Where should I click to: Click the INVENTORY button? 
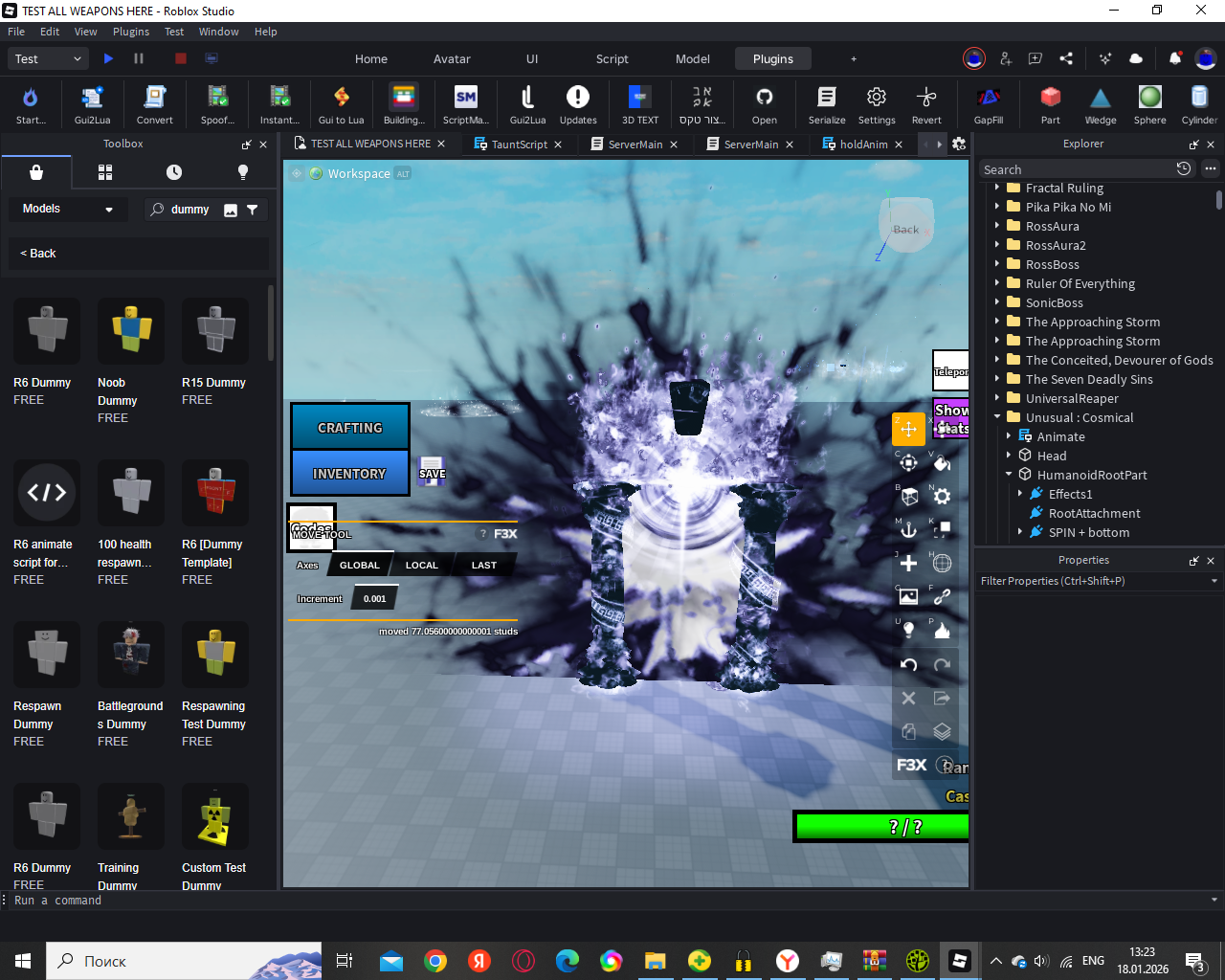(350, 473)
